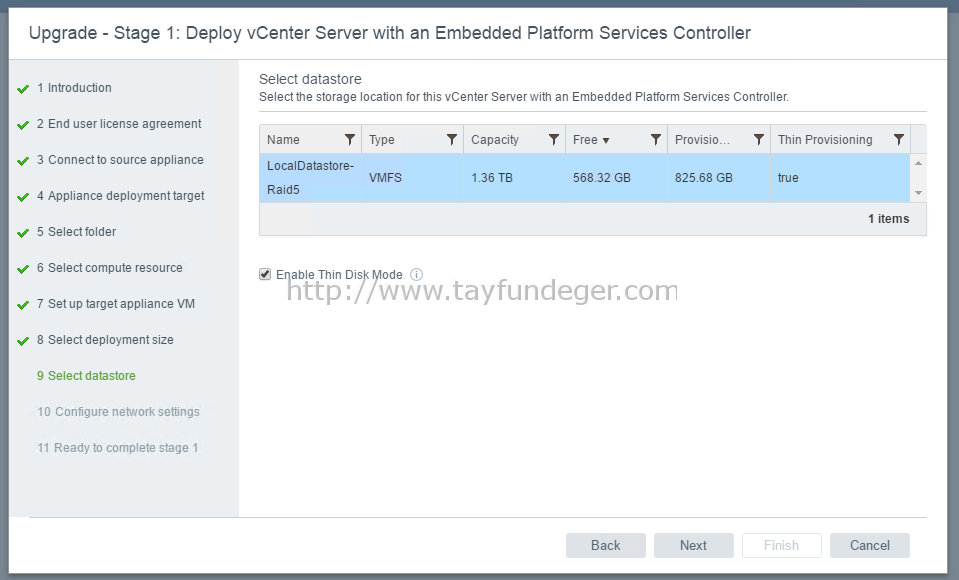The width and height of the screenshot is (959, 580).
Task: Toggle Enable Thin Disk Mode checkbox
Action: click(x=265, y=274)
